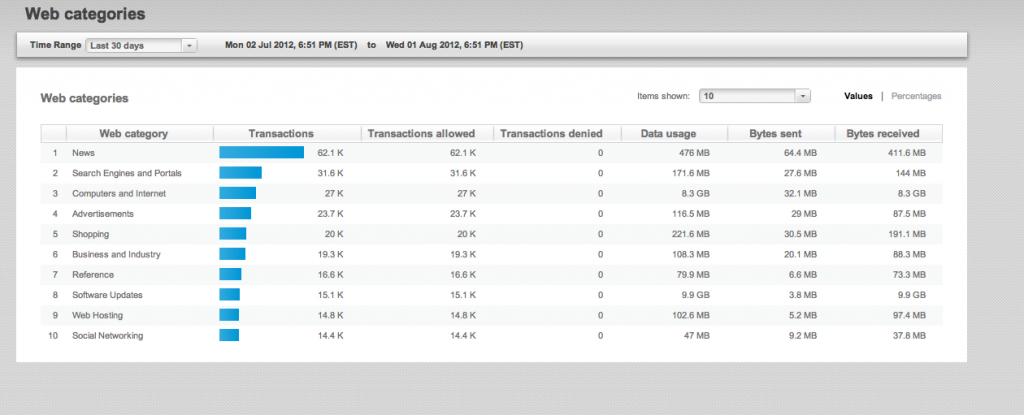
Task: Click the Computers and Internet row
Action: [118, 193]
